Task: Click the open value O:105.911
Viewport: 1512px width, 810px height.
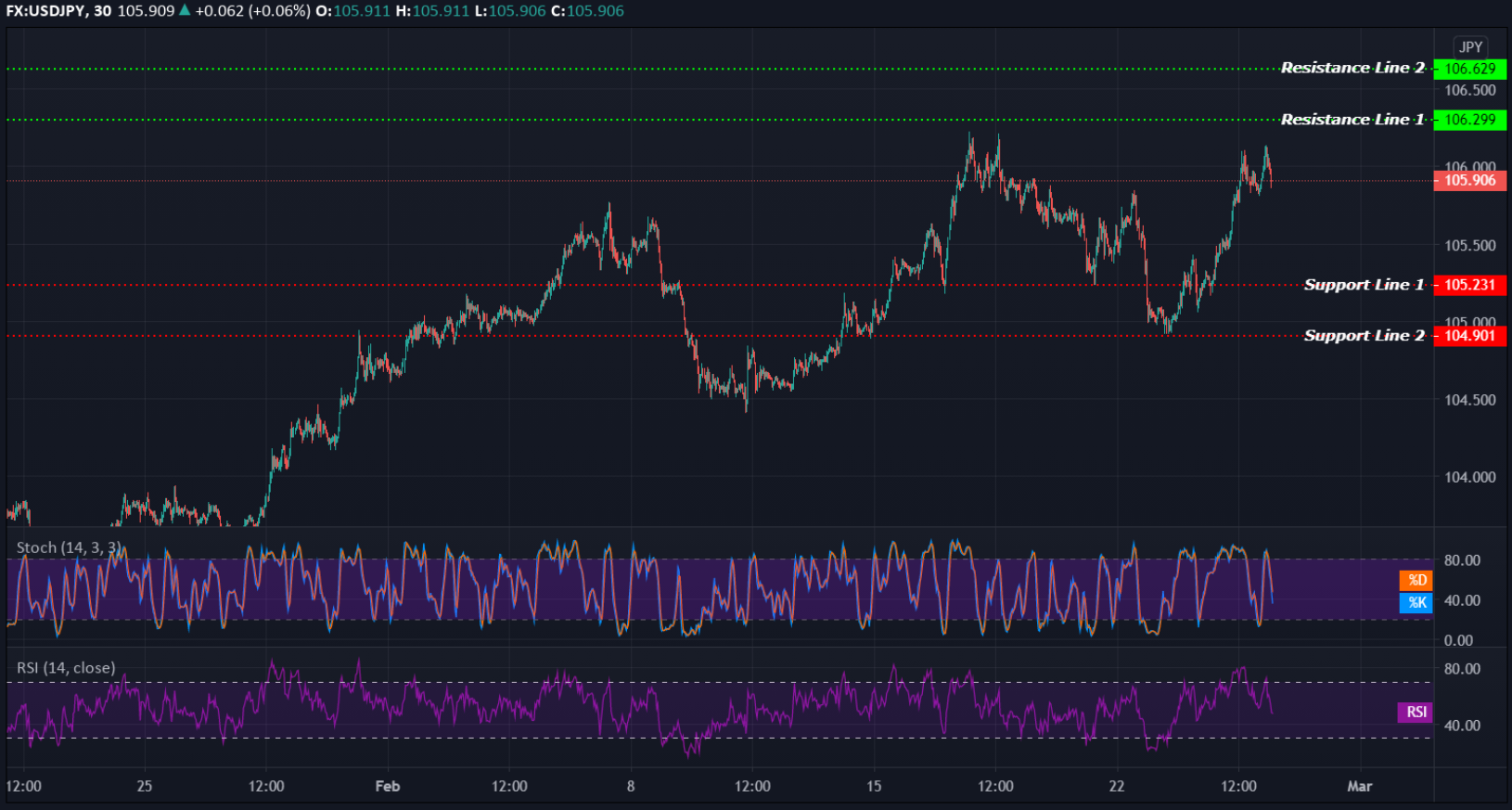Action: click(352, 11)
